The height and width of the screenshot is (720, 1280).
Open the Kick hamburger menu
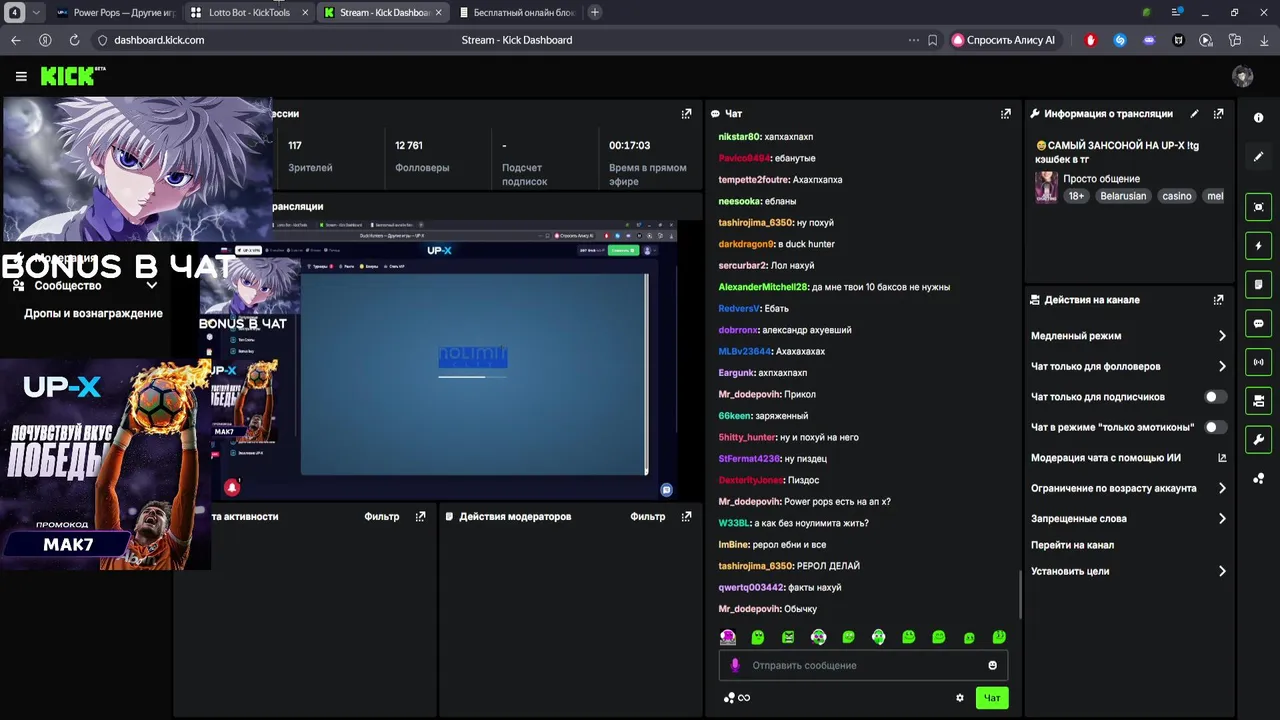[x=21, y=76]
